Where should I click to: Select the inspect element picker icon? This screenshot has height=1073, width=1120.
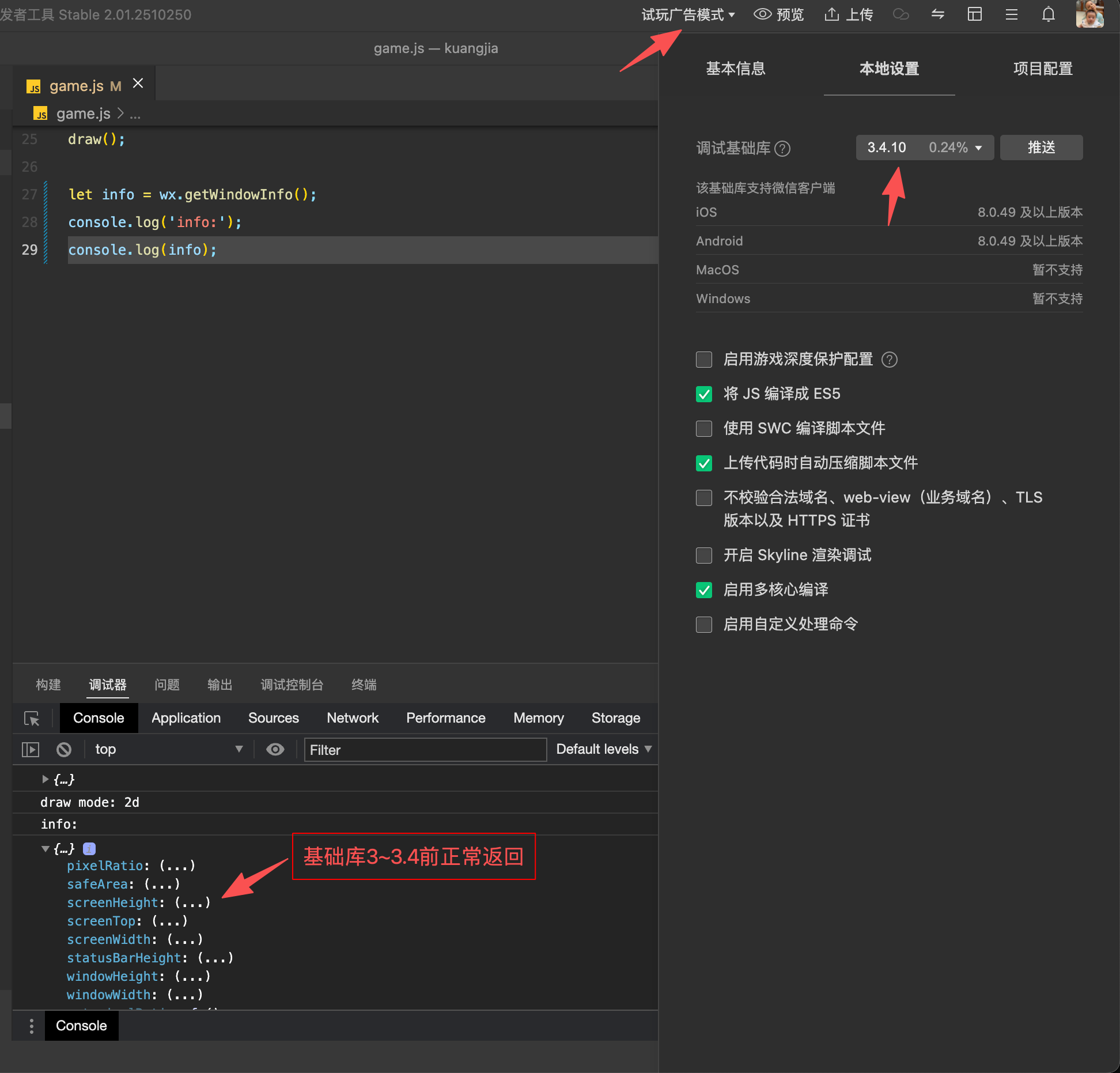(x=32, y=718)
